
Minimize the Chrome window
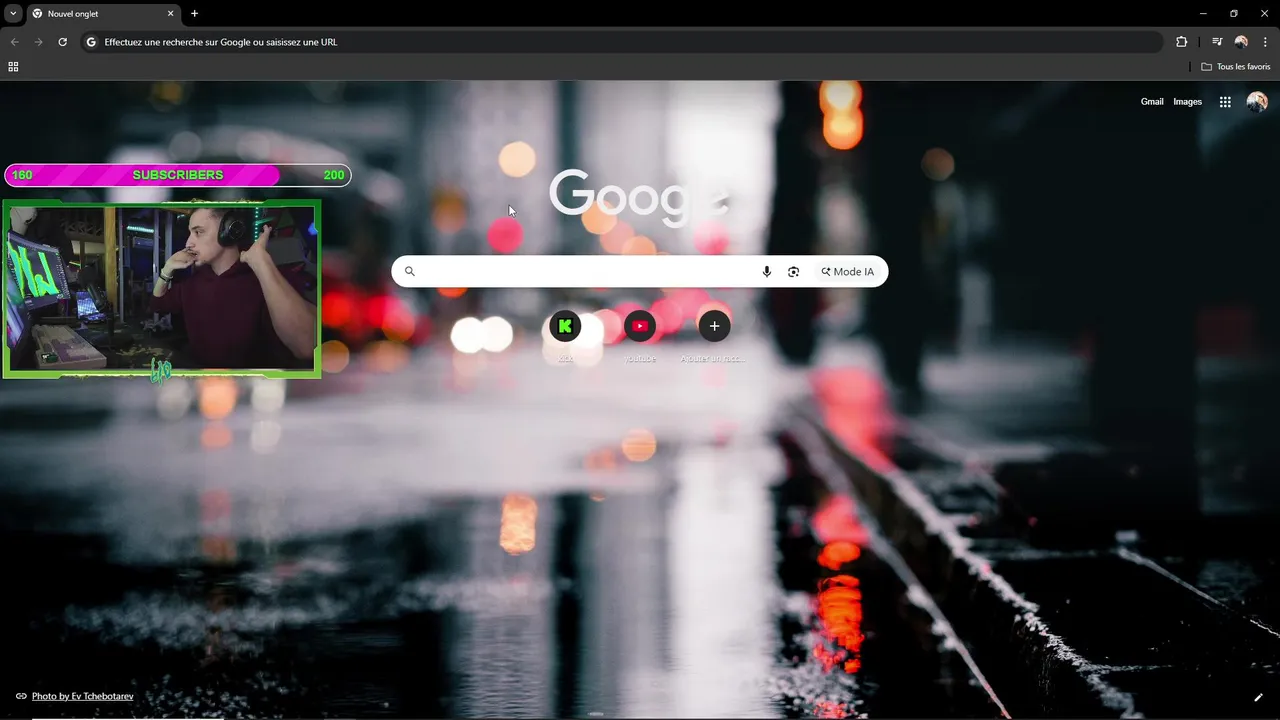pos(1203,14)
